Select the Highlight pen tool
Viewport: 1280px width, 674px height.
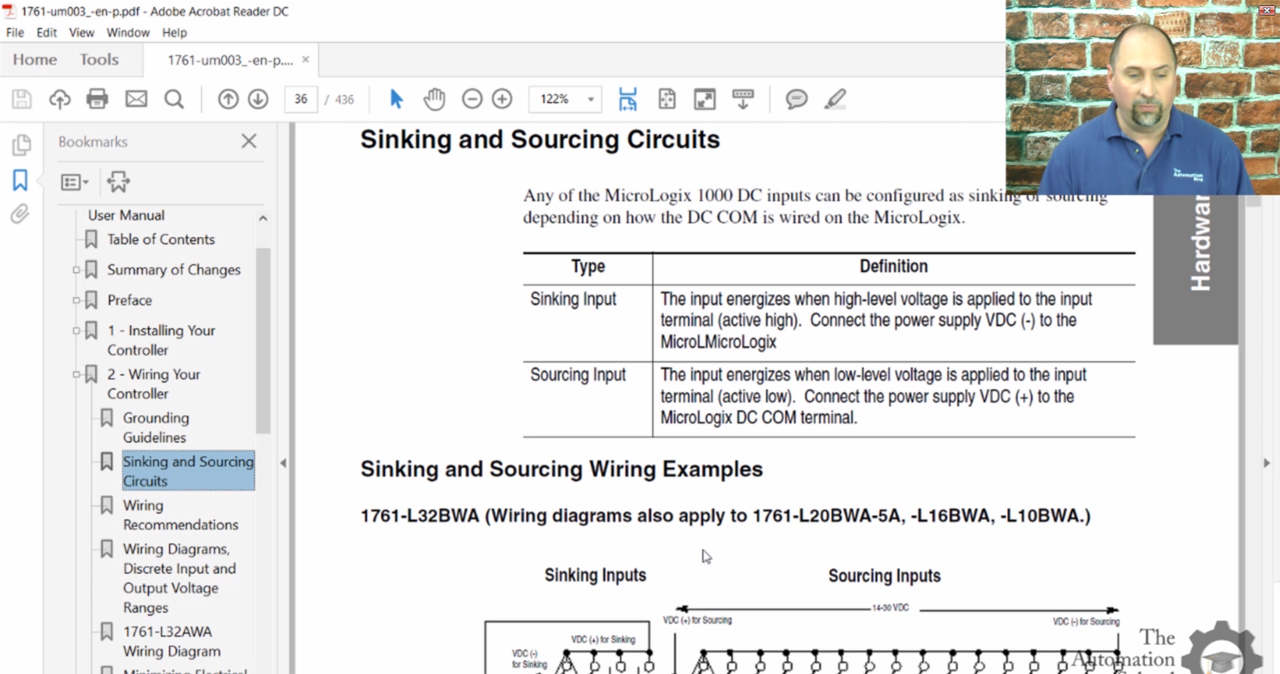point(835,99)
